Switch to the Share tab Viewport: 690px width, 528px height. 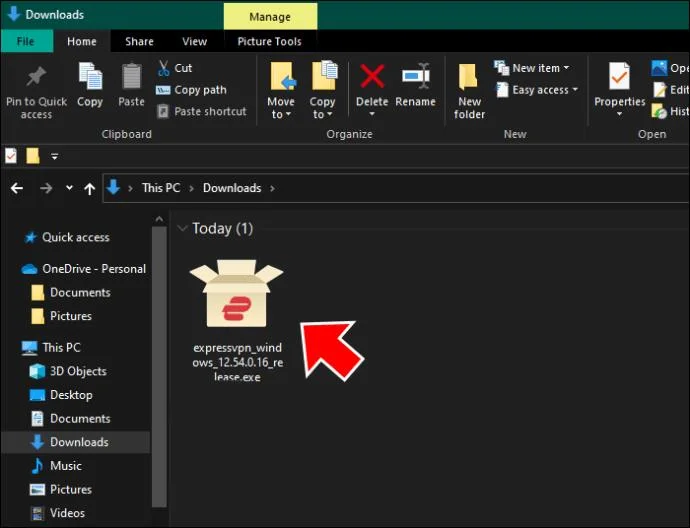[139, 41]
